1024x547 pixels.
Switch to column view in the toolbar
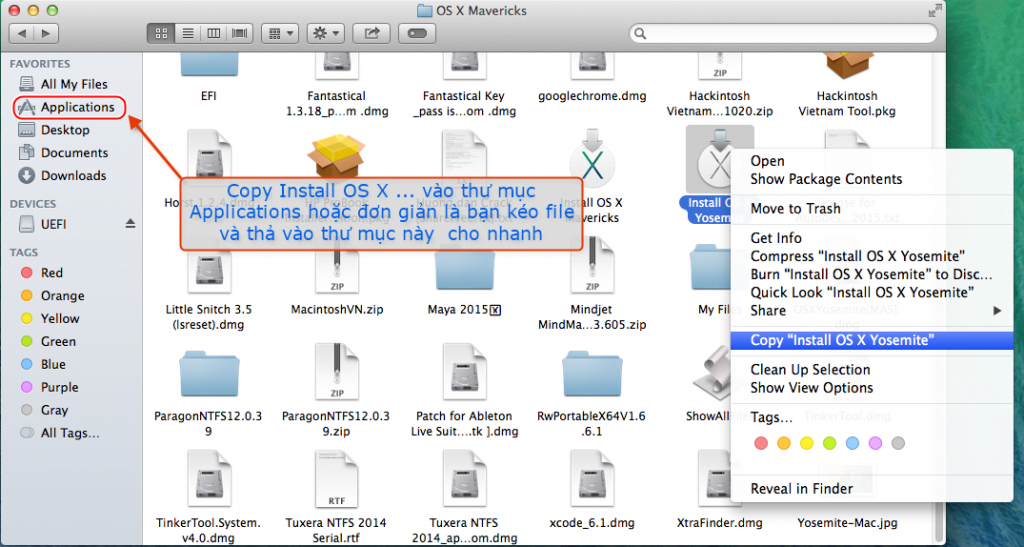coord(214,33)
